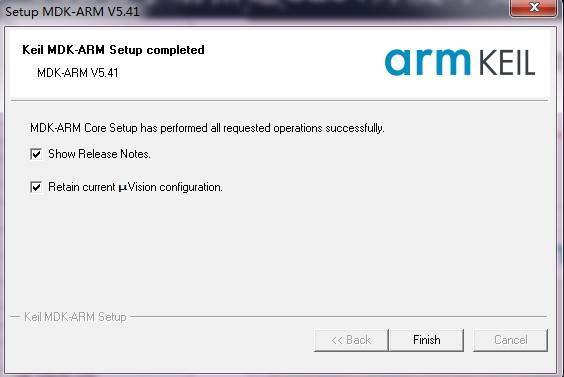Image resolution: width=564 pixels, height=377 pixels.
Task: Untick the Retain current µVision configuration checkbox
Action: click(36, 187)
